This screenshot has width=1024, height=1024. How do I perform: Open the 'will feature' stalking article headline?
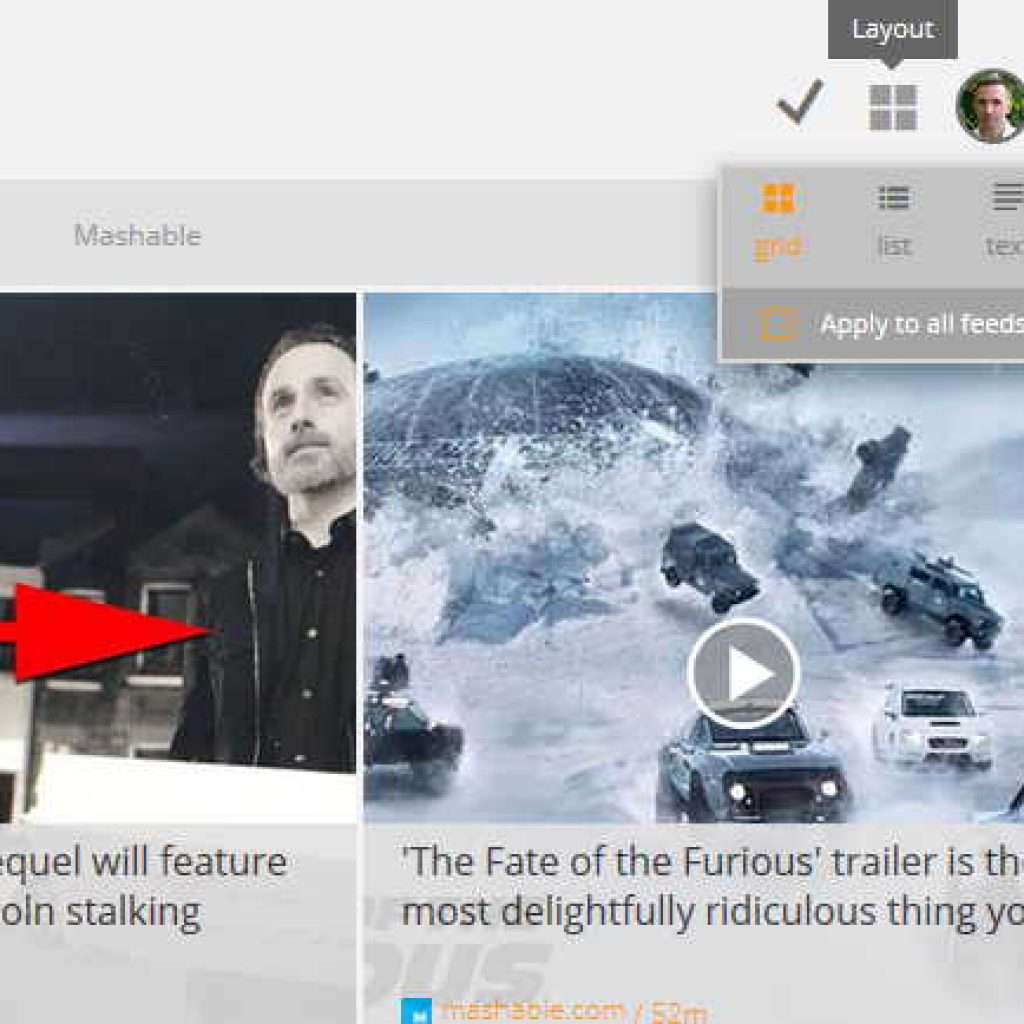click(144, 886)
